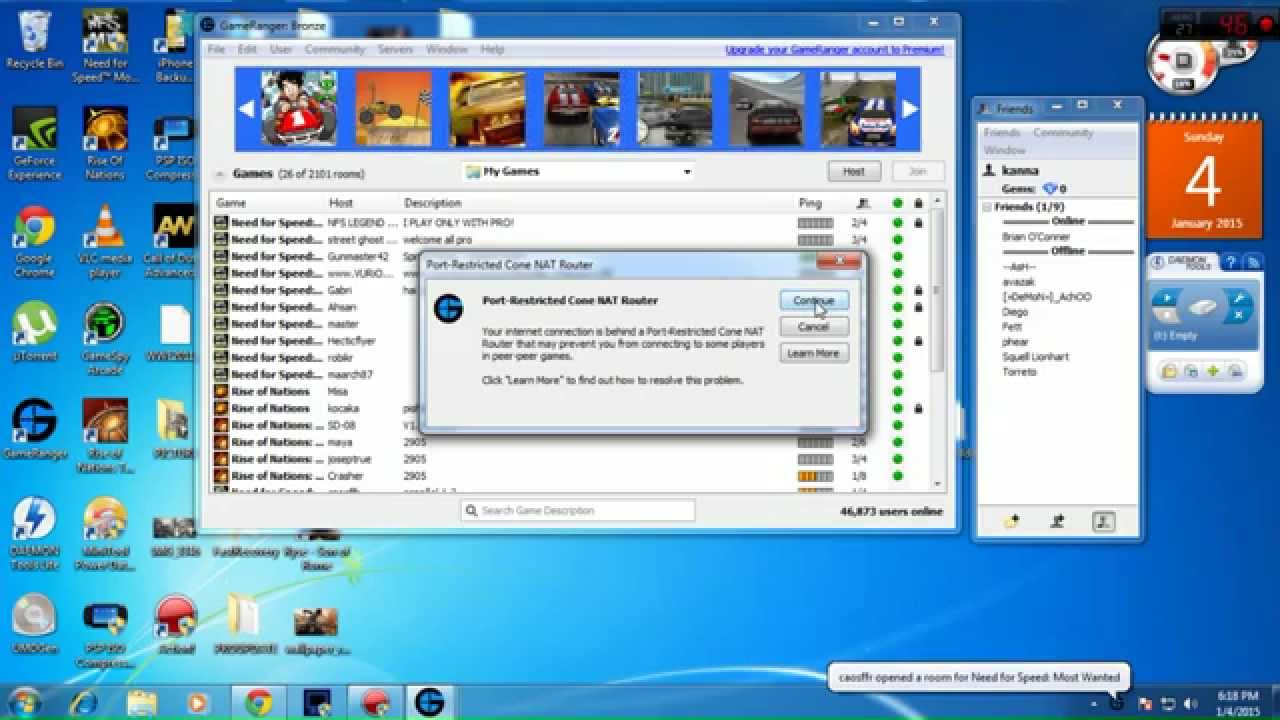
Task: Open Upgrade your GameRanger account to Premium link
Action: point(834,49)
